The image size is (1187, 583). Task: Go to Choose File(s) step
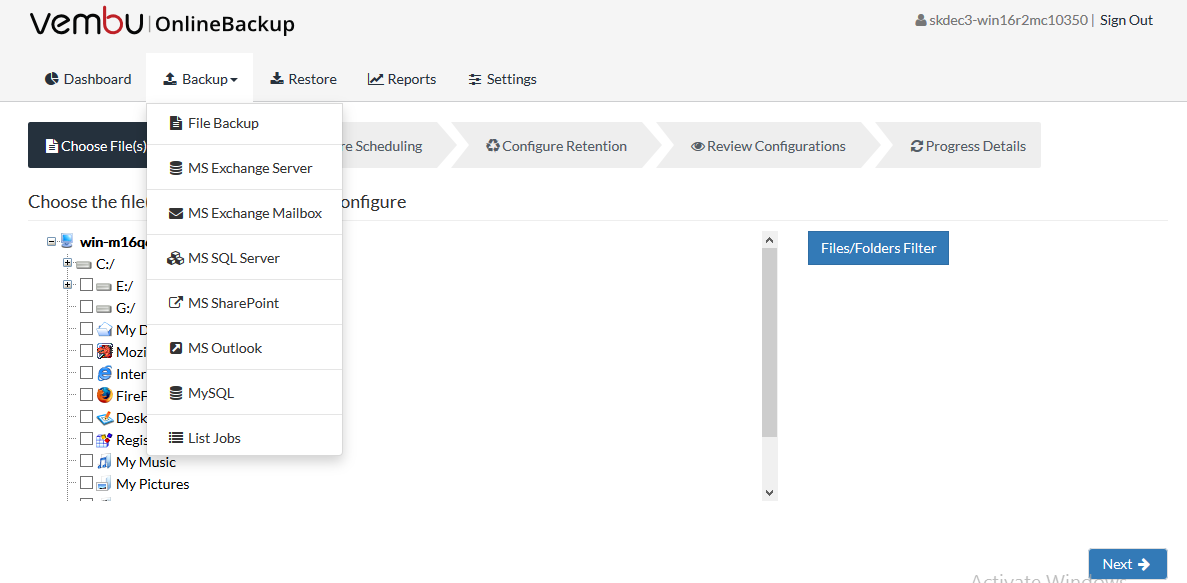click(x=88, y=145)
